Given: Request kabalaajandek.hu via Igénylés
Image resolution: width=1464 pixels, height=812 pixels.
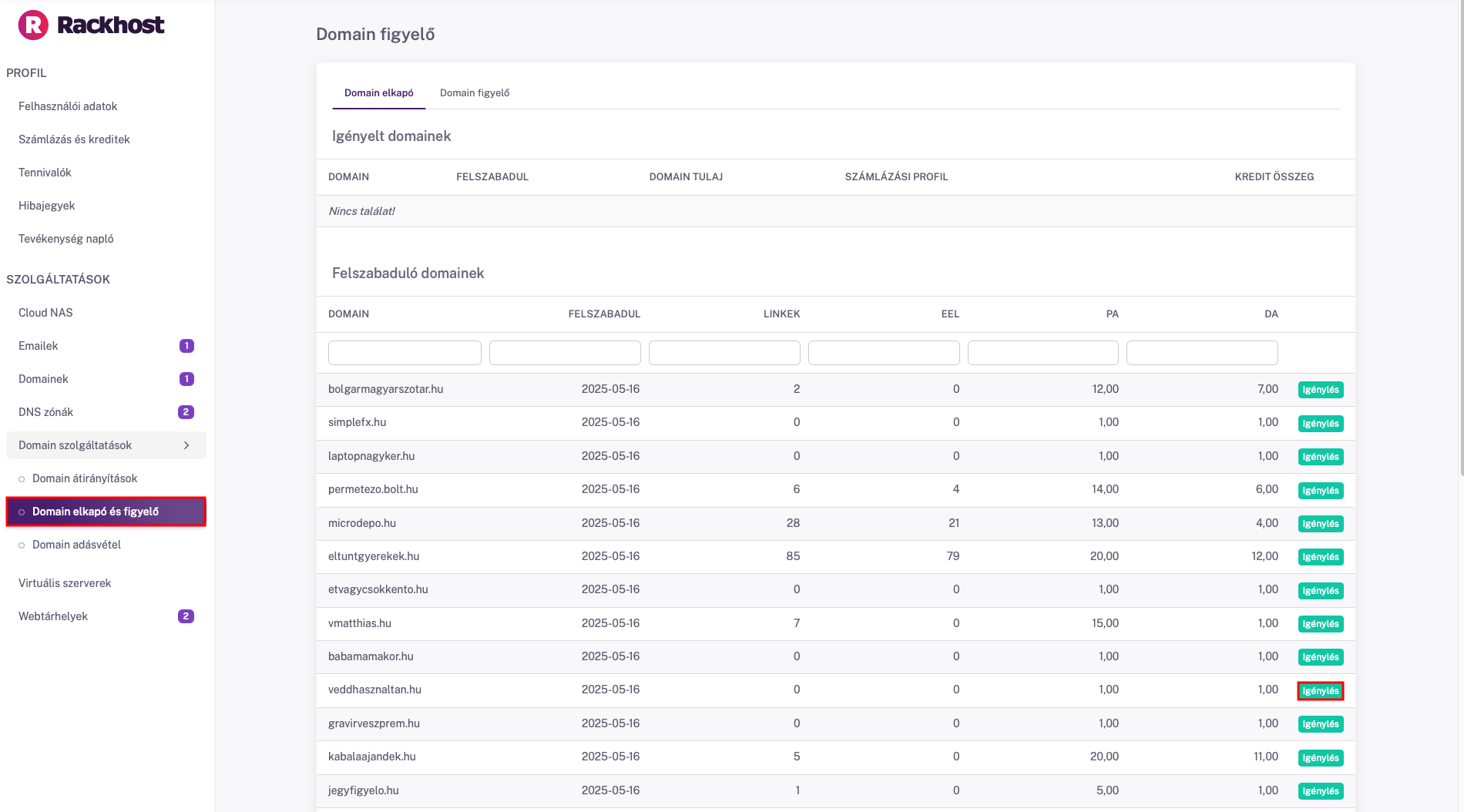Looking at the screenshot, I should point(1321,758).
